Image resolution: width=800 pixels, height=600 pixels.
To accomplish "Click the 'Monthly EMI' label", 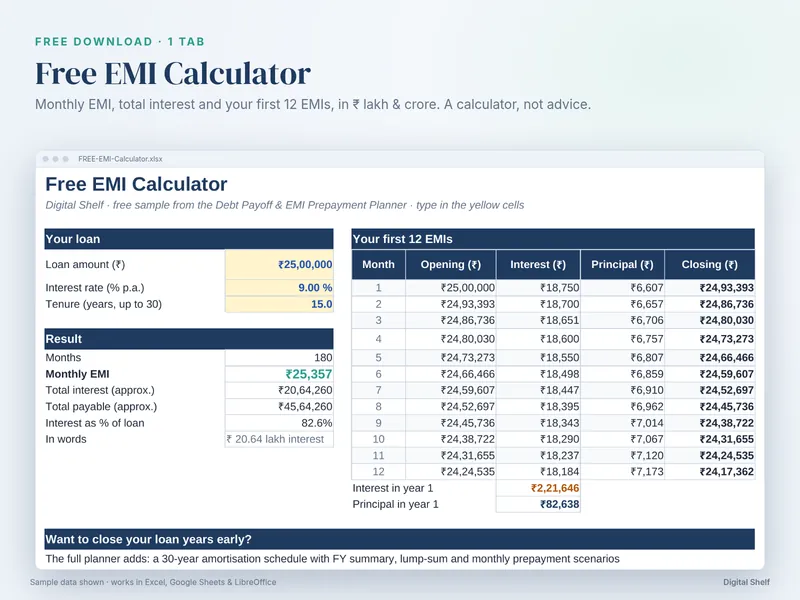I will (x=78, y=374).
